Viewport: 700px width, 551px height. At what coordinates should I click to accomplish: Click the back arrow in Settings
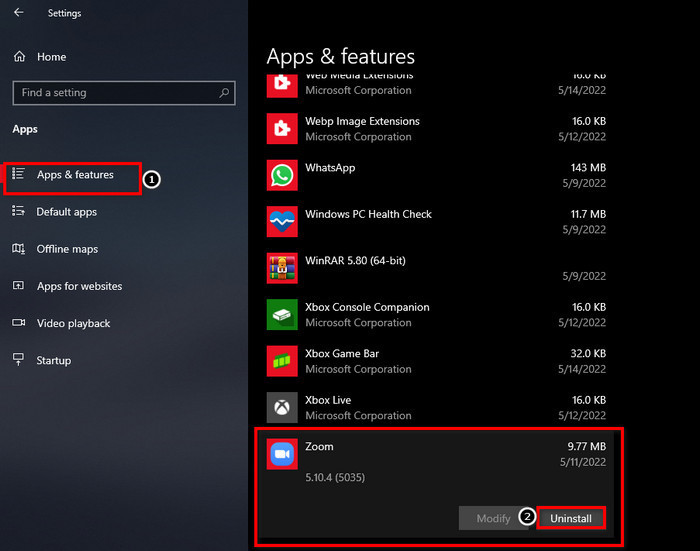19,13
